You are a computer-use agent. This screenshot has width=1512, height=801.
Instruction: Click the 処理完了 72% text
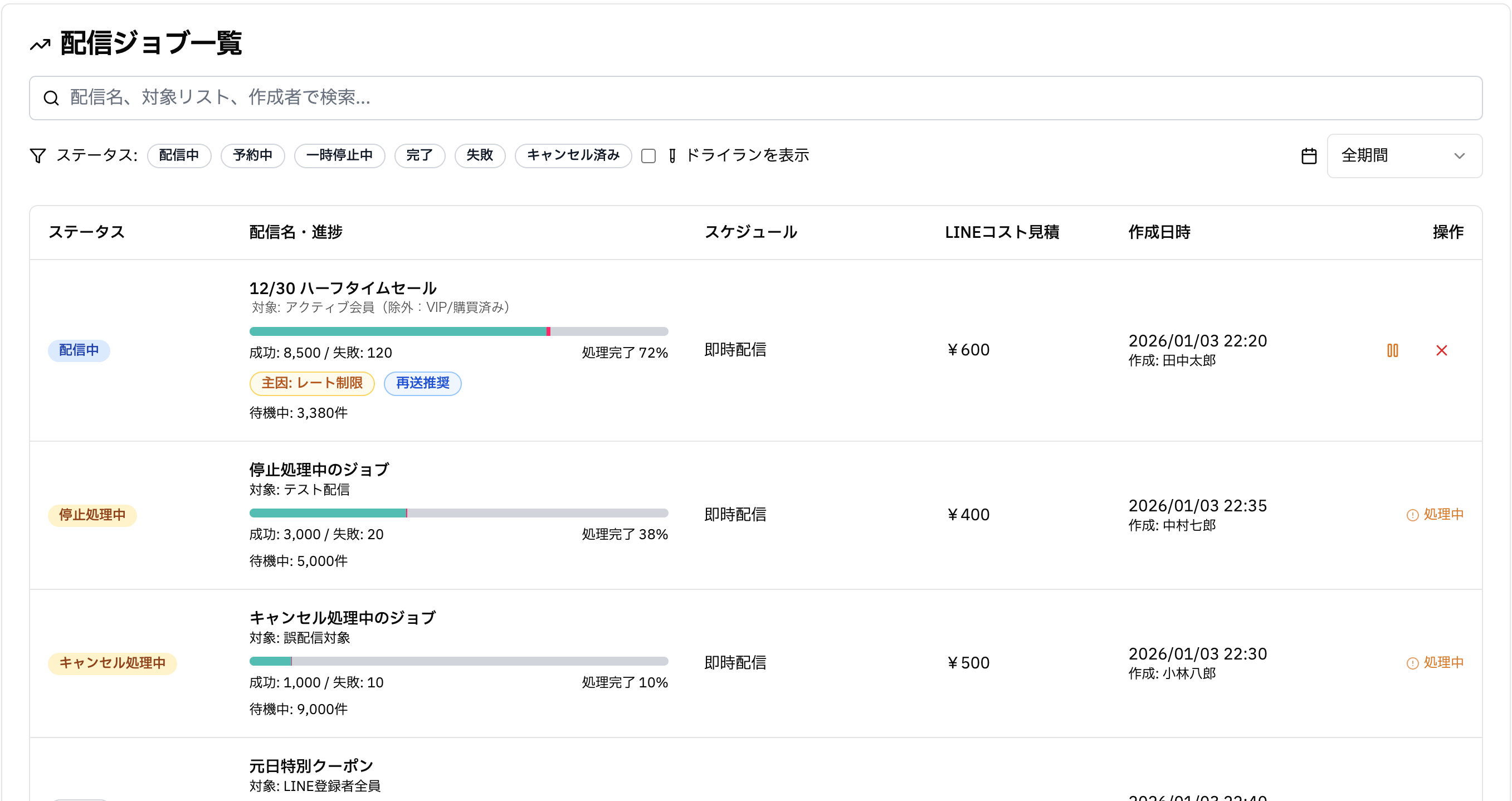pyautogui.click(x=625, y=353)
